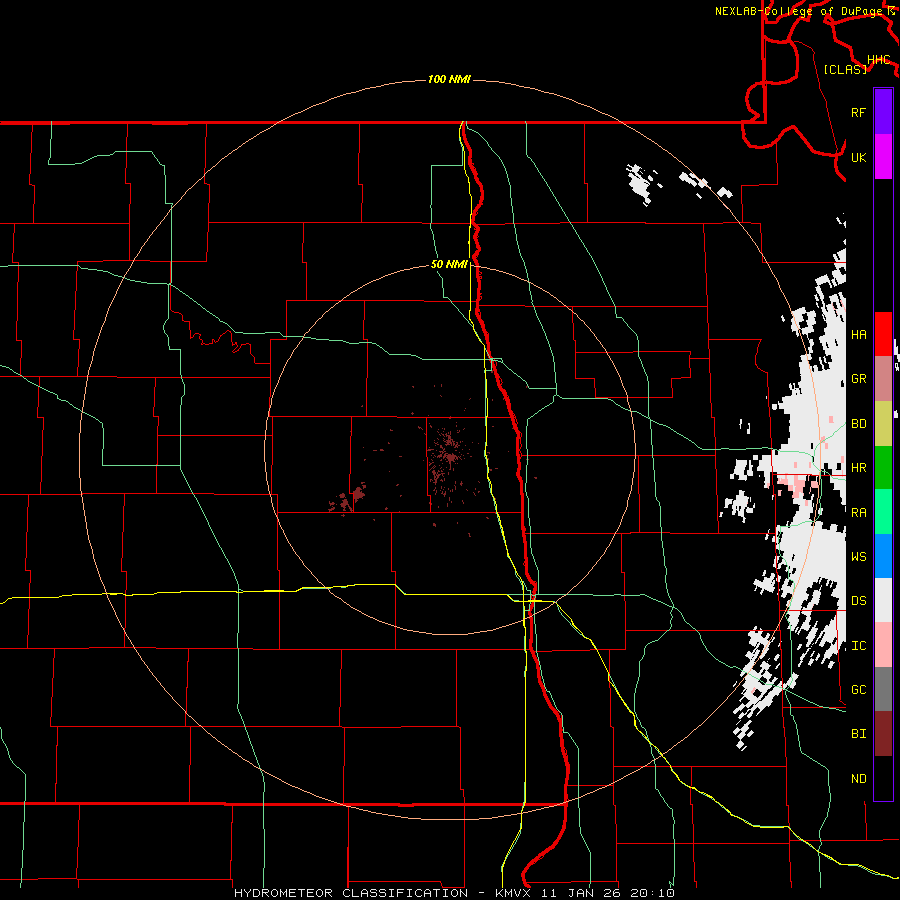Click the magenta UK color swatch

[x=883, y=157]
